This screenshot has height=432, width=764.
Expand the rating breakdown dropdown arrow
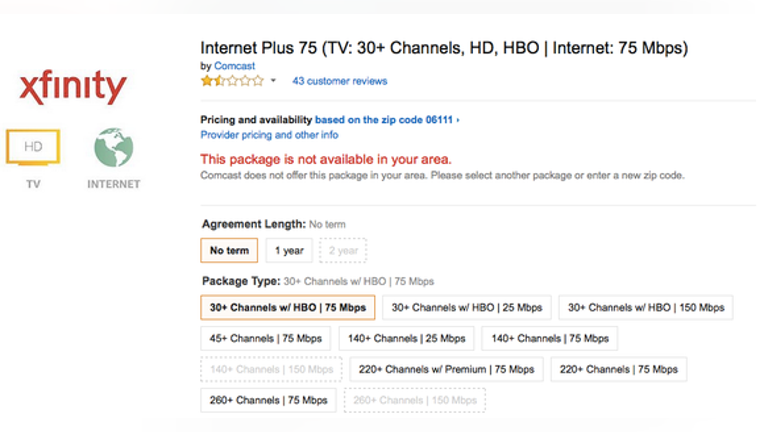coord(273,81)
